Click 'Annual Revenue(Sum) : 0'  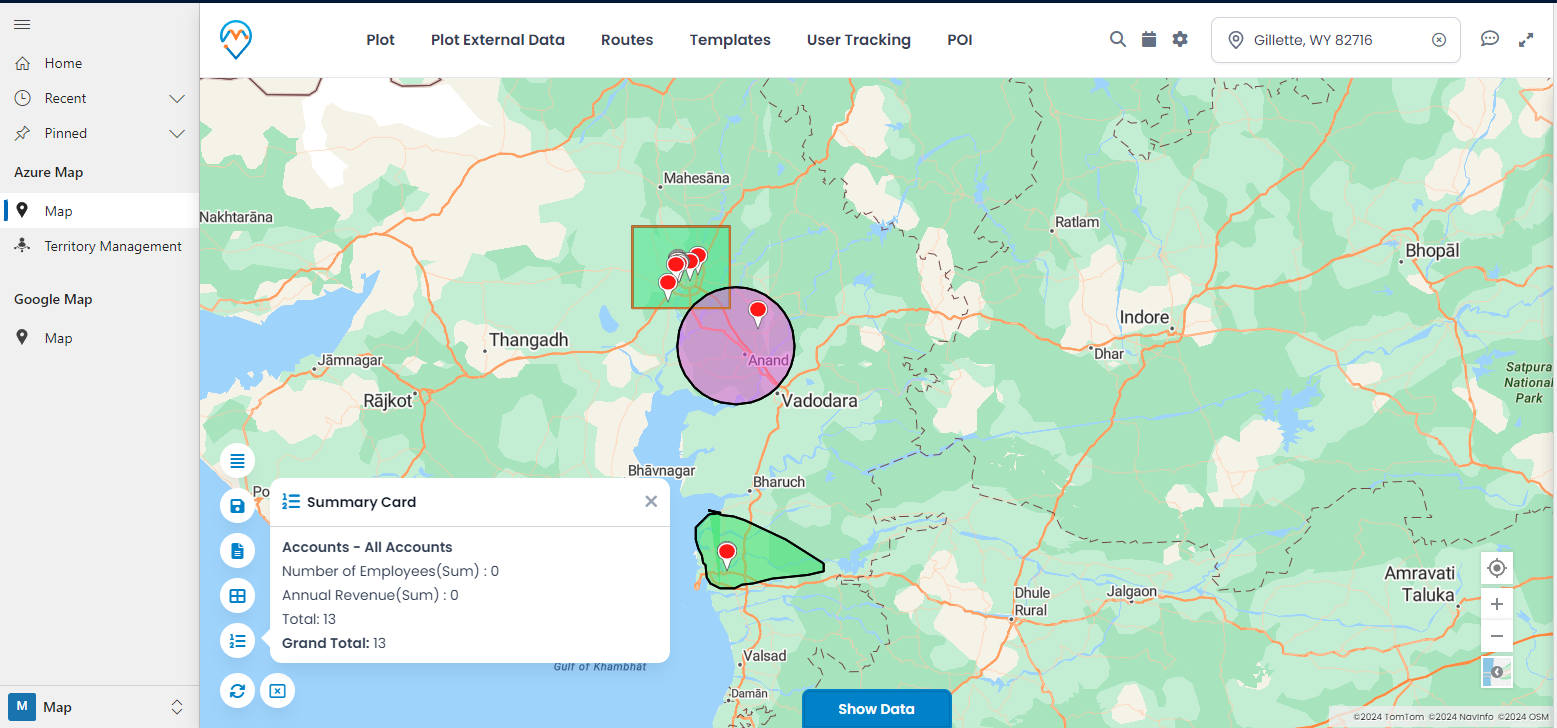tap(370, 595)
